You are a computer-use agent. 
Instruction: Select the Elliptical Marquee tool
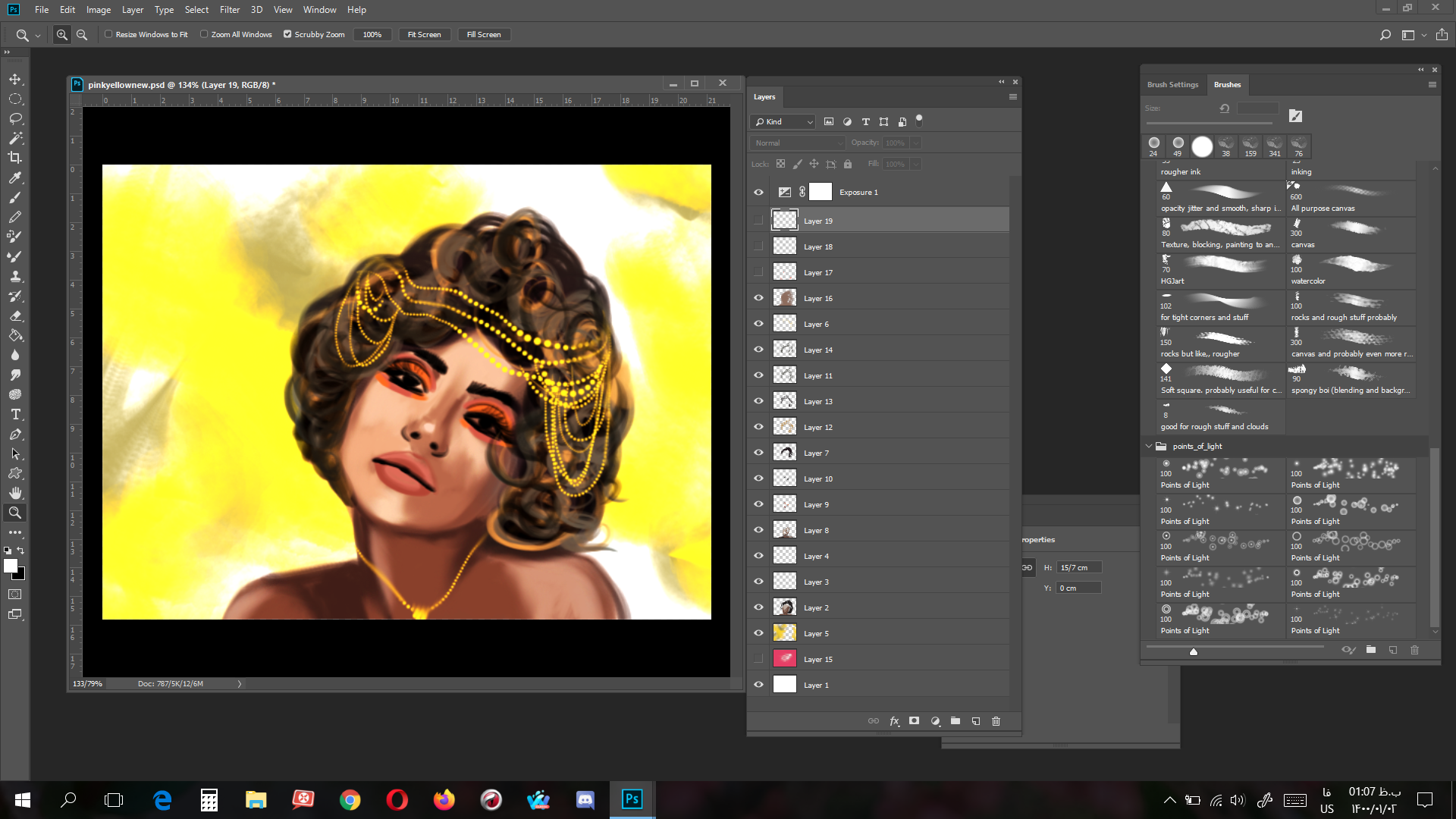pos(15,99)
